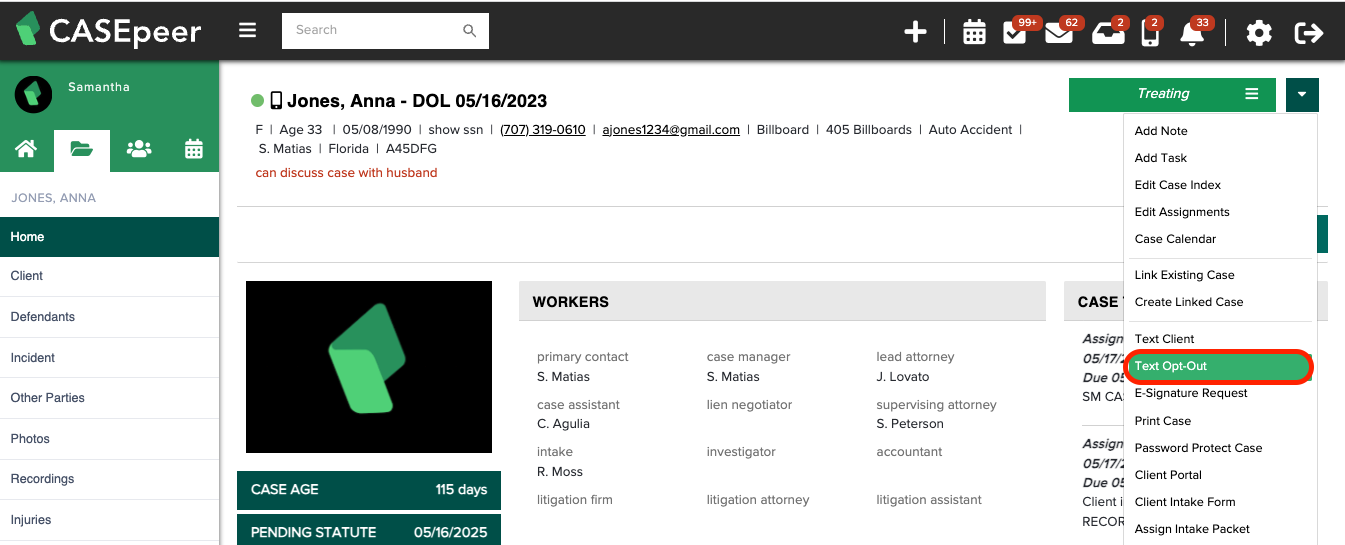This screenshot has width=1345, height=545.
Task: Click the CASE AGE 115 days bar
Action: point(369,490)
